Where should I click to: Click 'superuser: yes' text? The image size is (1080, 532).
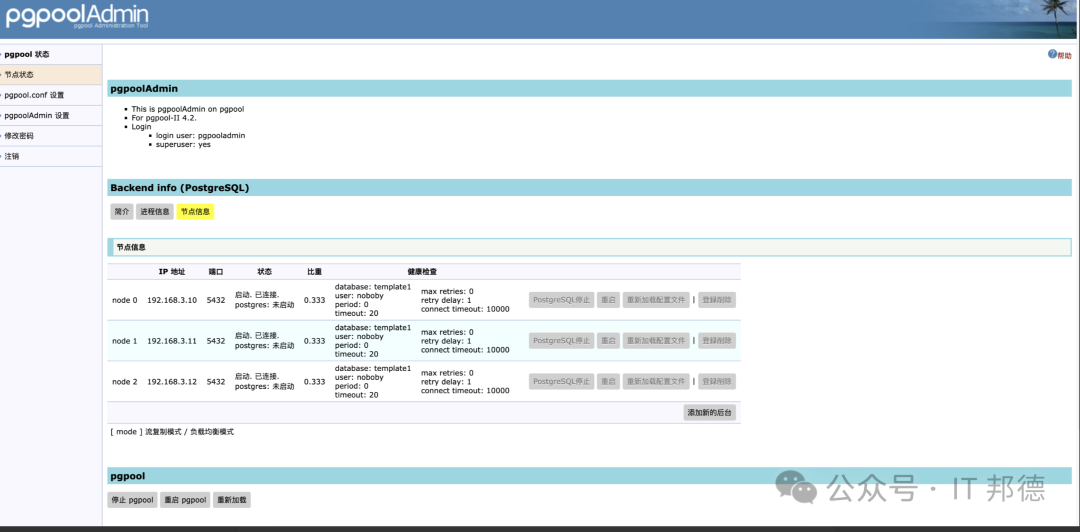pyautogui.click(x=183, y=145)
